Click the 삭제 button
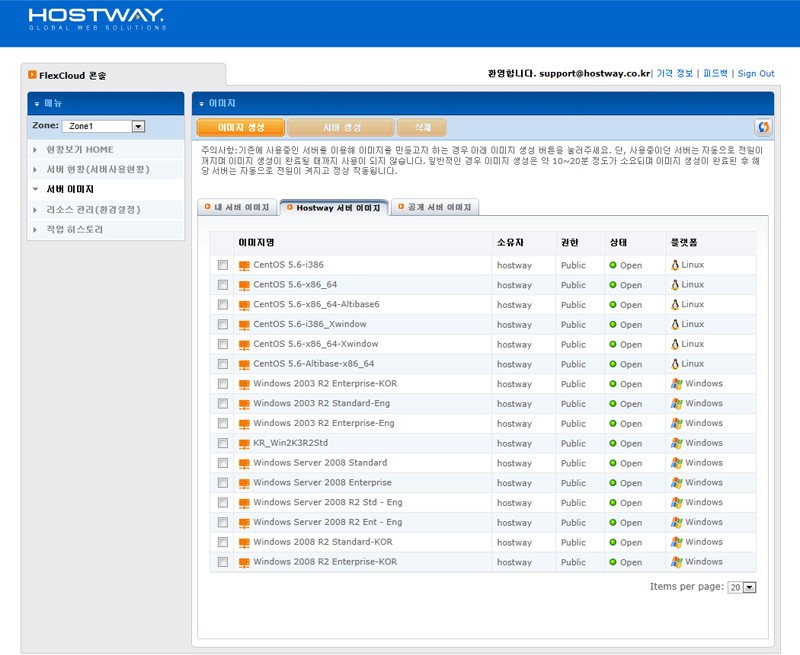Image resolution: width=800 pixels, height=655 pixels. [x=422, y=128]
